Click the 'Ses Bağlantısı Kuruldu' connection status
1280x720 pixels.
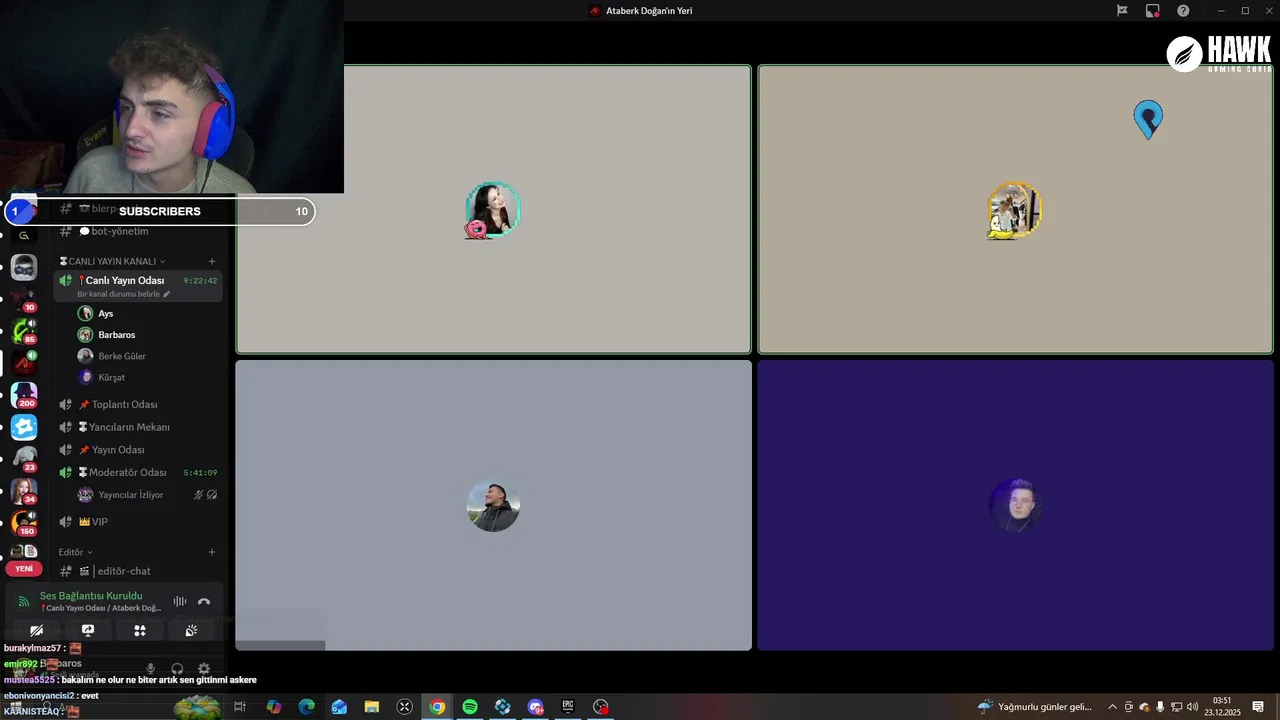click(x=91, y=596)
